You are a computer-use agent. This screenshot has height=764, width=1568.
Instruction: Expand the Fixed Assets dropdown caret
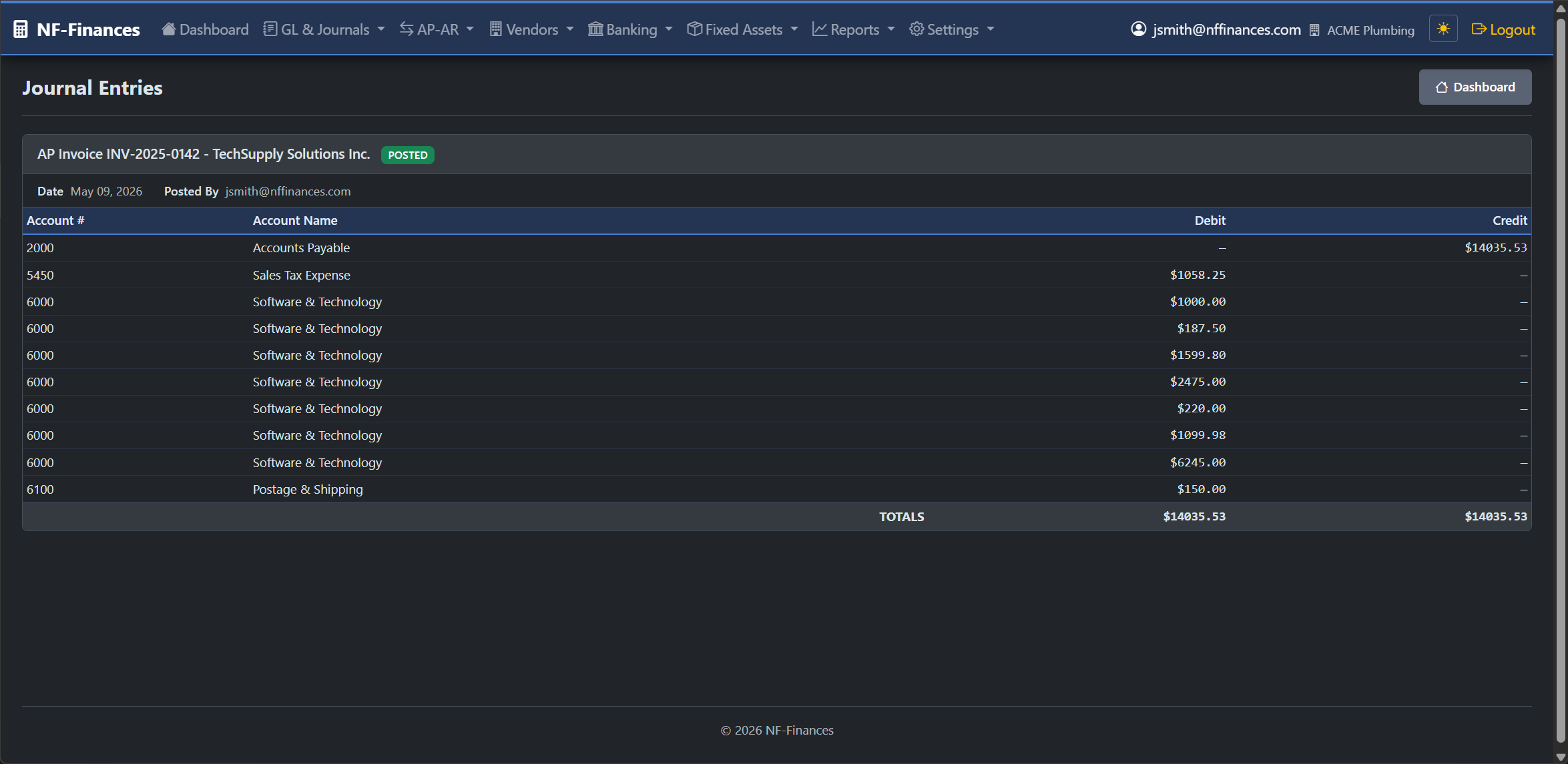pos(794,29)
